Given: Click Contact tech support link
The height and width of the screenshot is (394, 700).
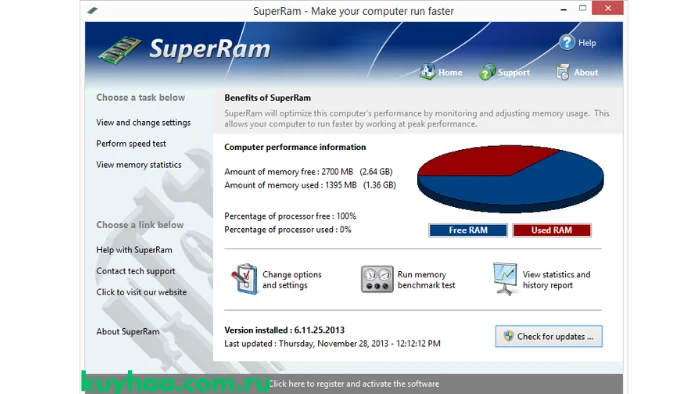Looking at the screenshot, I should pyautogui.click(x=135, y=271).
